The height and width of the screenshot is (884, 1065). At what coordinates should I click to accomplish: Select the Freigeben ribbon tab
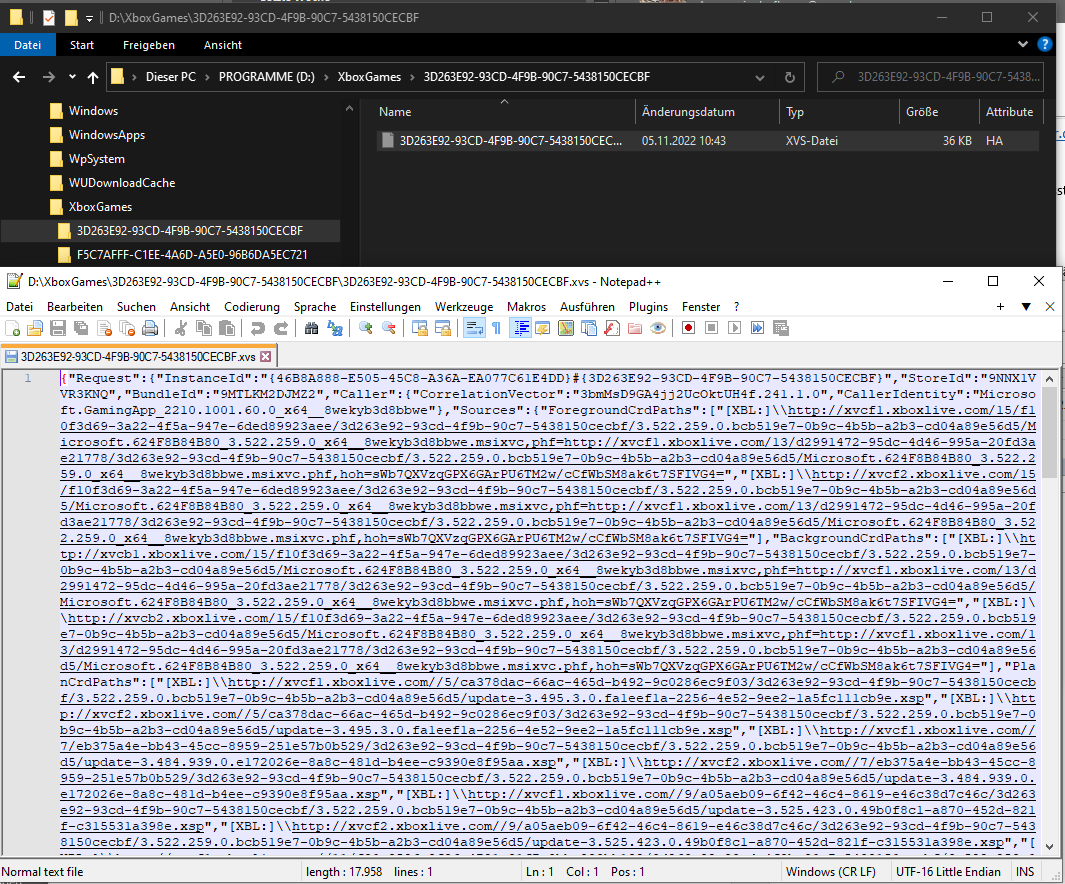pos(149,45)
